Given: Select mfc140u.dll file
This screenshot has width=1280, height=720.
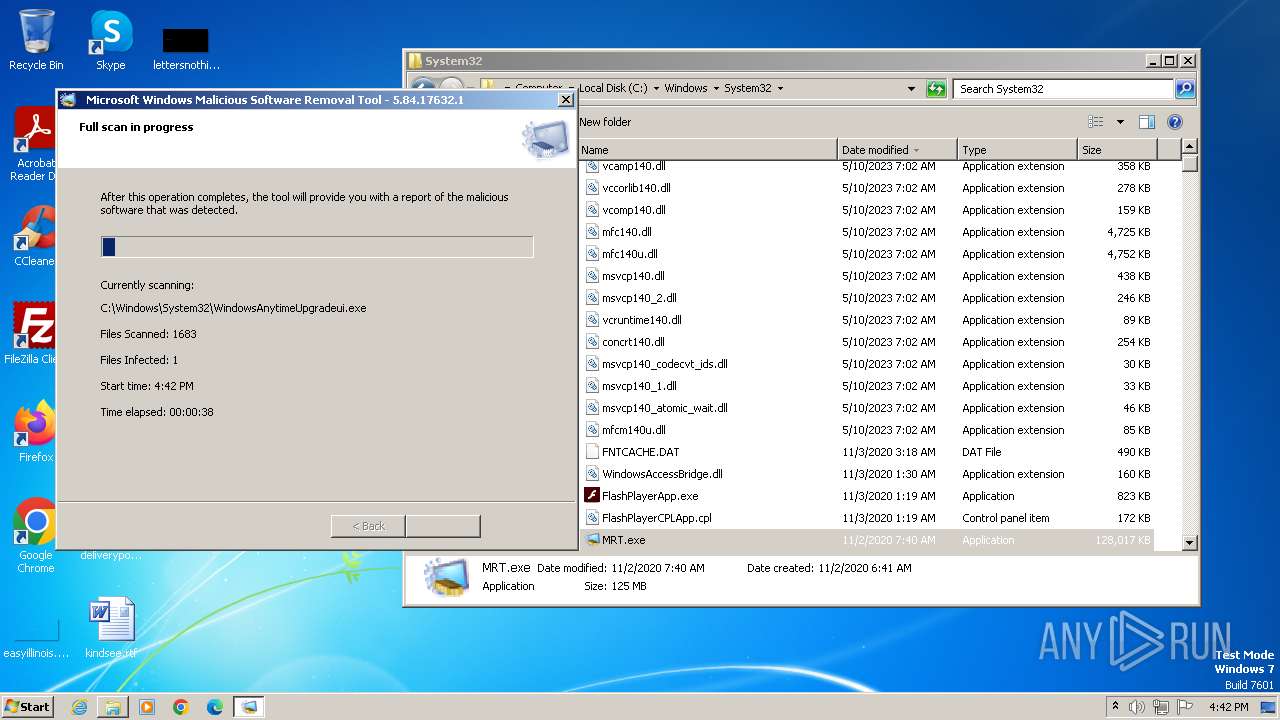Looking at the screenshot, I should tap(868, 254).
